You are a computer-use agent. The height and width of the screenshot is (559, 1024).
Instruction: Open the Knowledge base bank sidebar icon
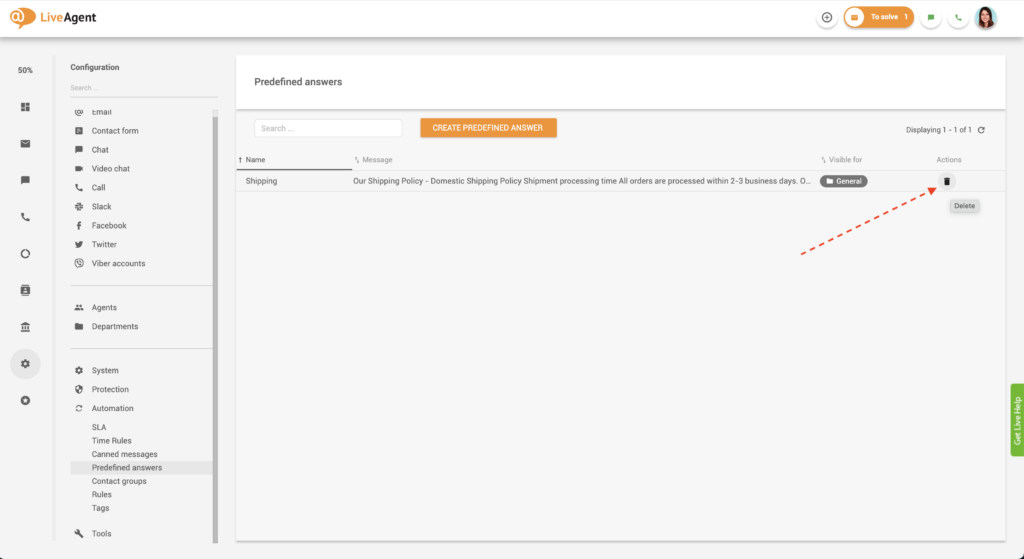click(25, 327)
